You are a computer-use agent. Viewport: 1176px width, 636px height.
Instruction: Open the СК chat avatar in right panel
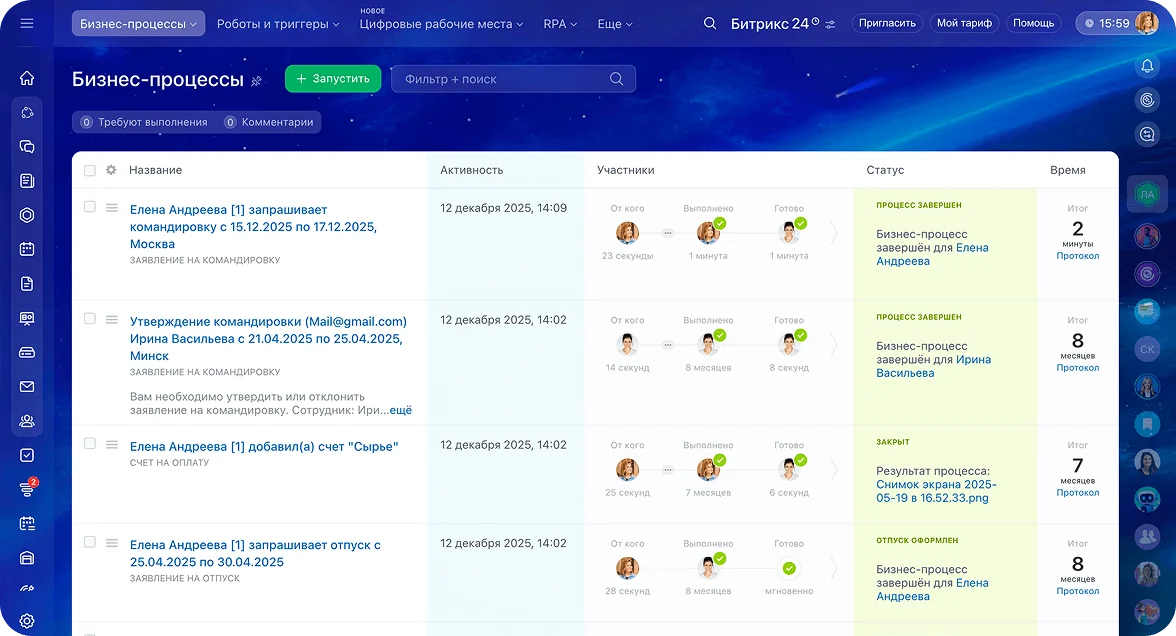(1147, 349)
